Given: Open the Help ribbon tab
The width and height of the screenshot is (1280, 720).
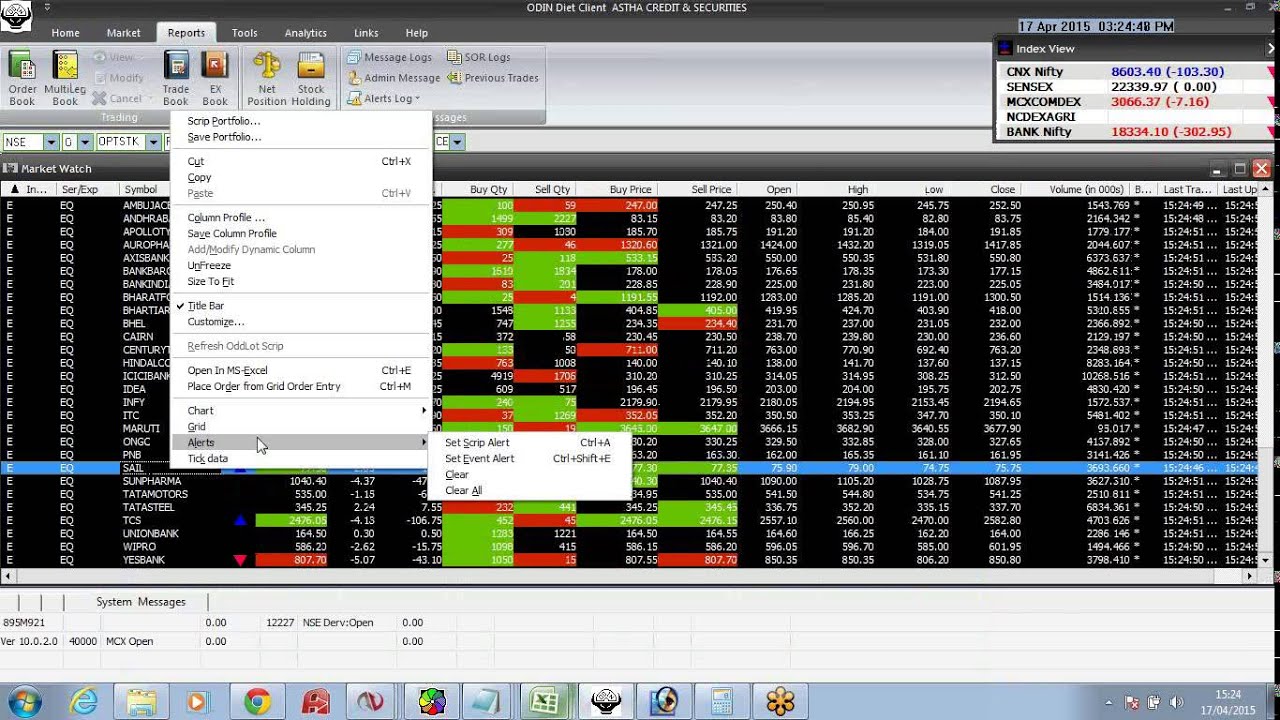Looking at the screenshot, I should [417, 33].
